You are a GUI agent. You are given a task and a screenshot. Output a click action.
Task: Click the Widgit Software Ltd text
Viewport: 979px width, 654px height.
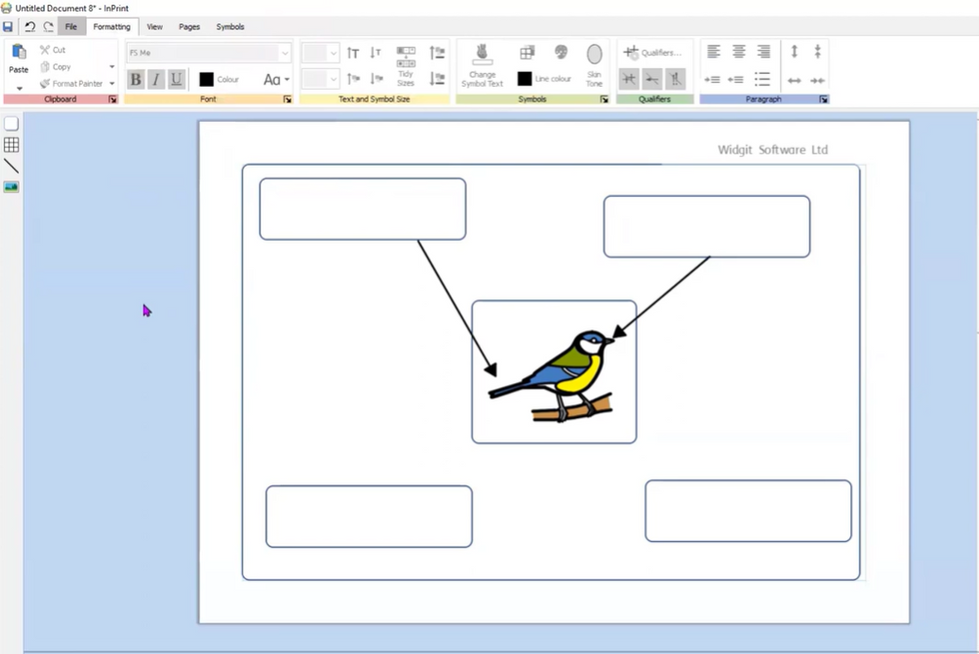(772, 150)
